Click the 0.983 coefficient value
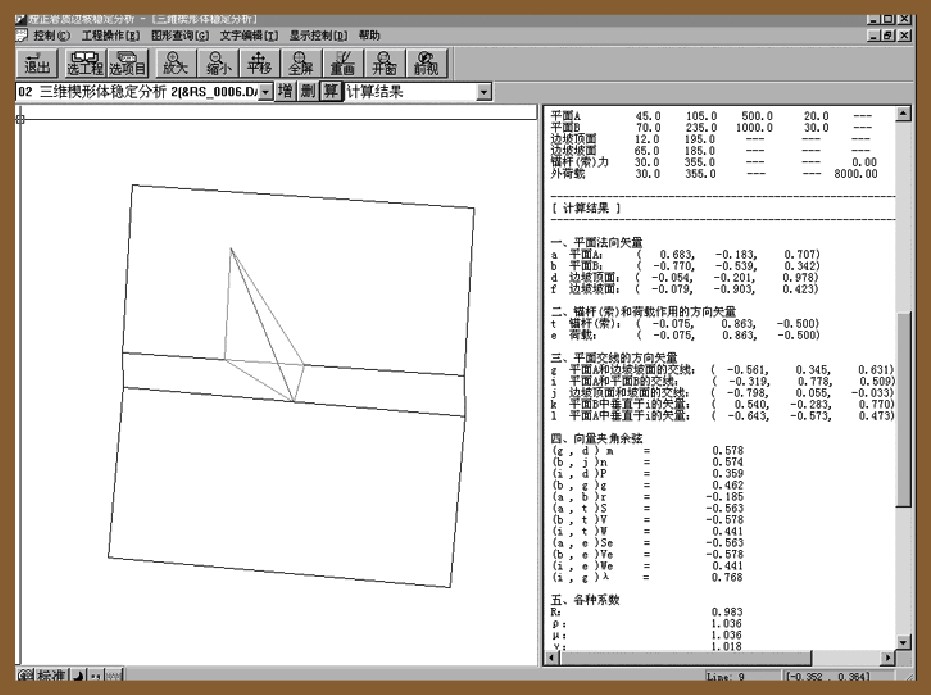The width and height of the screenshot is (931, 695). tap(727, 611)
